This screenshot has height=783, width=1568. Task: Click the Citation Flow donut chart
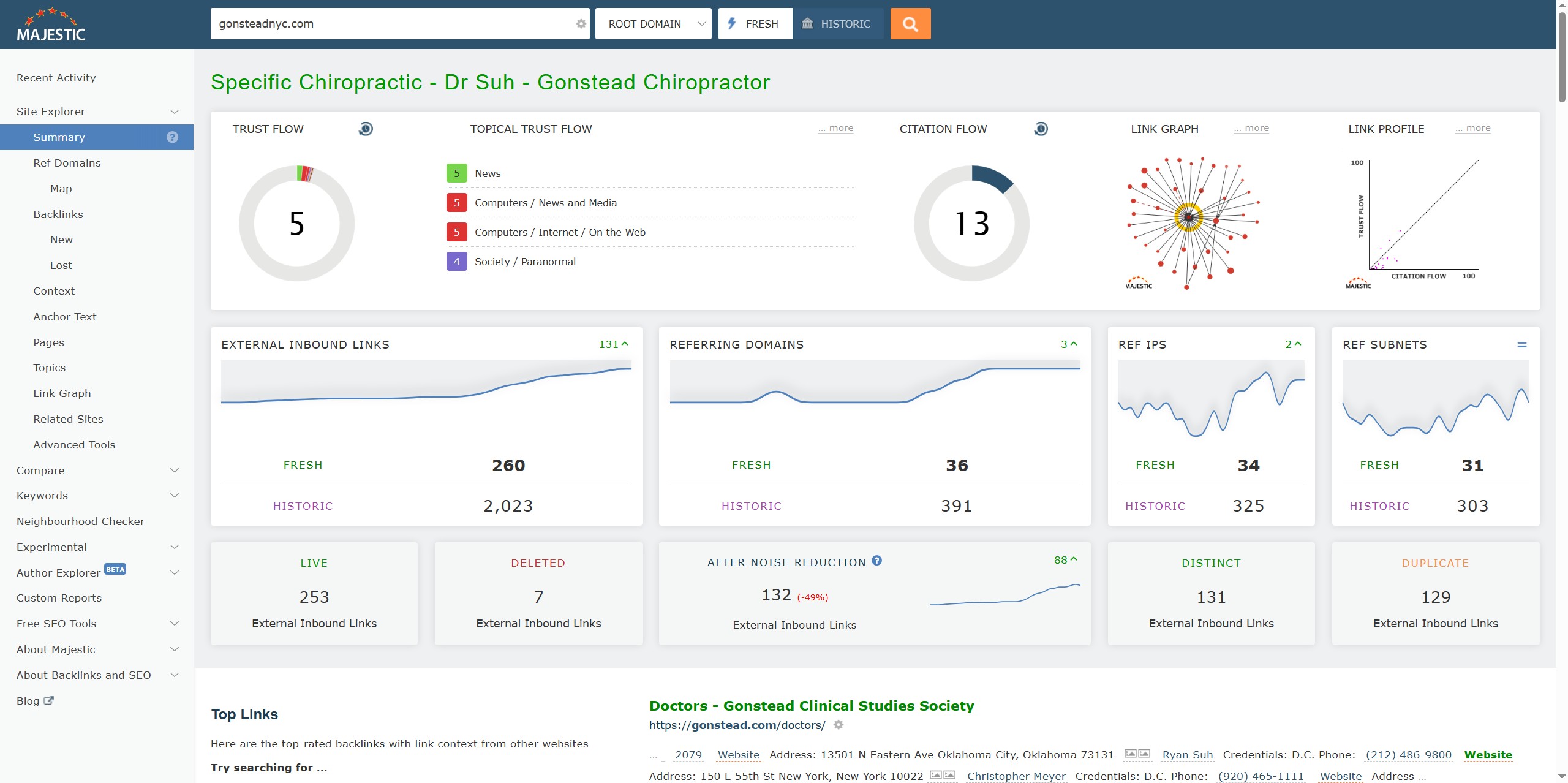pyautogui.click(x=972, y=223)
